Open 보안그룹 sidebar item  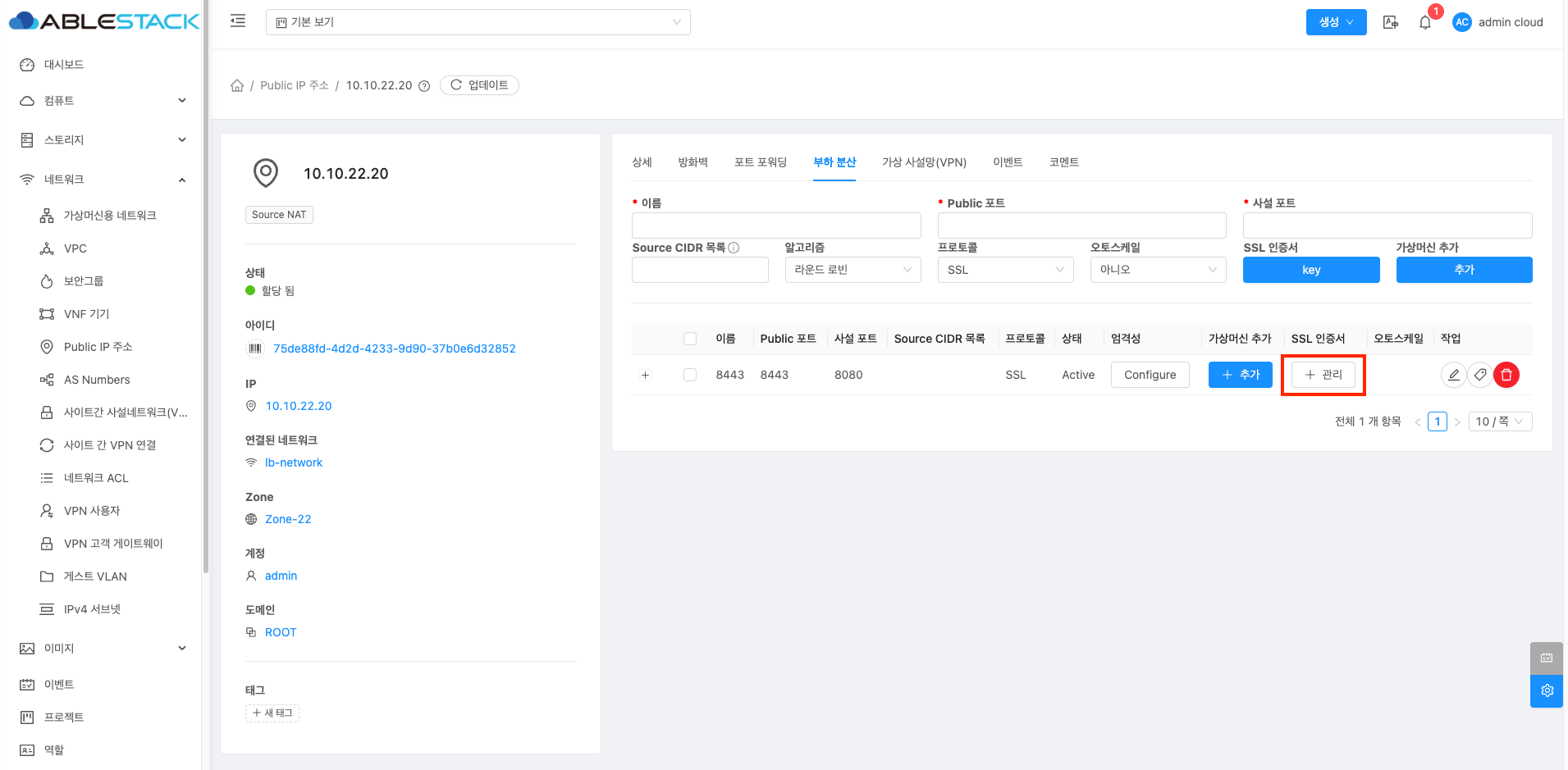84,281
